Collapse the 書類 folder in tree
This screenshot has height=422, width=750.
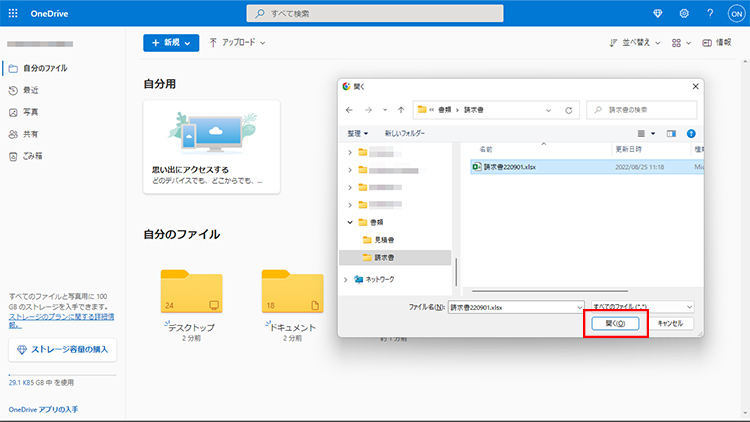tap(349, 222)
